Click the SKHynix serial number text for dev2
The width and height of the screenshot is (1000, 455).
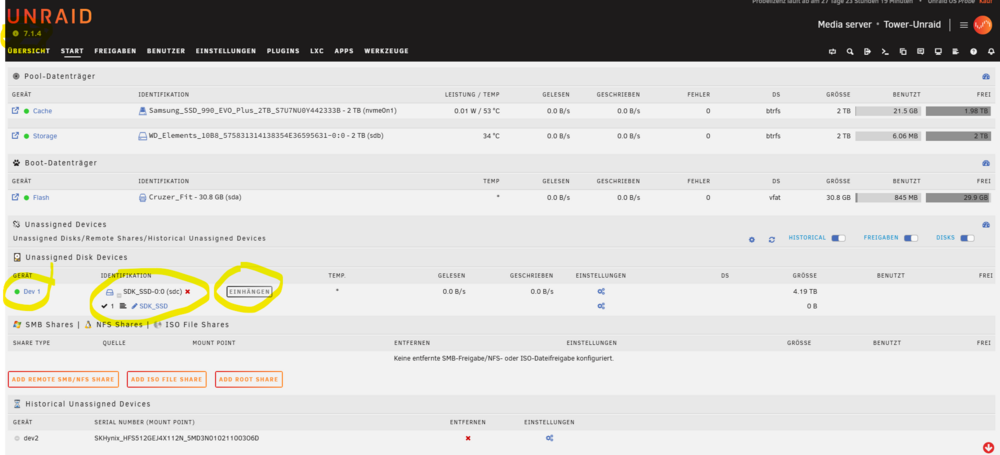(x=177, y=438)
